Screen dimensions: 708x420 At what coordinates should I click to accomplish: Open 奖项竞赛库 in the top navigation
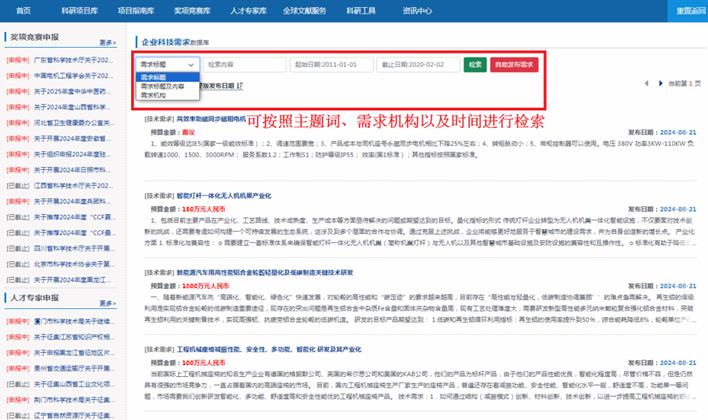192,11
